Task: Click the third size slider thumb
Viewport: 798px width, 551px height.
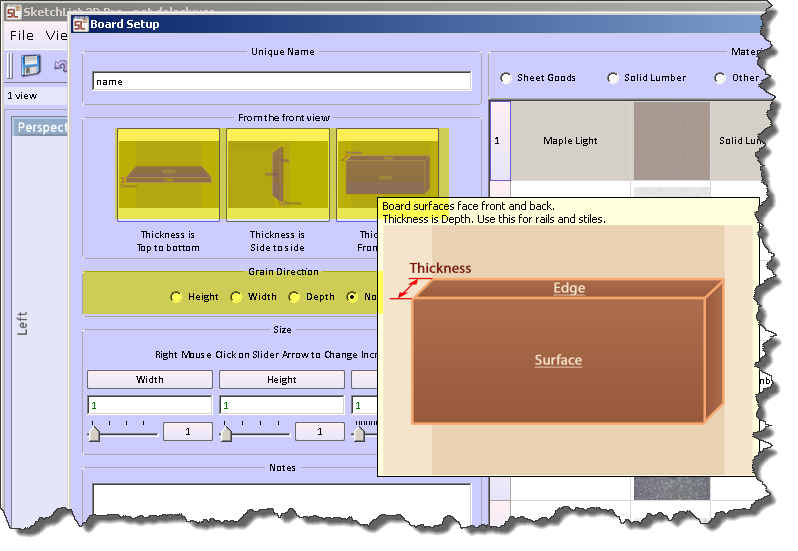Action: (x=359, y=433)
